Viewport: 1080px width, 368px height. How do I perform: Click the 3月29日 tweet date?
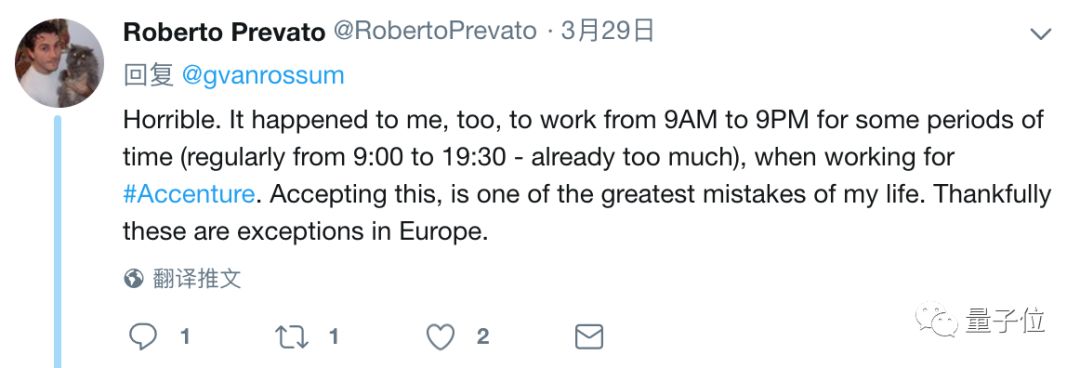[607, 31]
